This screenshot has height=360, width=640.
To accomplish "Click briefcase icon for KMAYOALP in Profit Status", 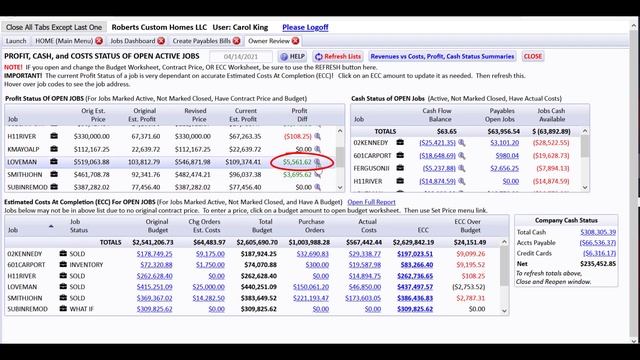I will [54, 149].
